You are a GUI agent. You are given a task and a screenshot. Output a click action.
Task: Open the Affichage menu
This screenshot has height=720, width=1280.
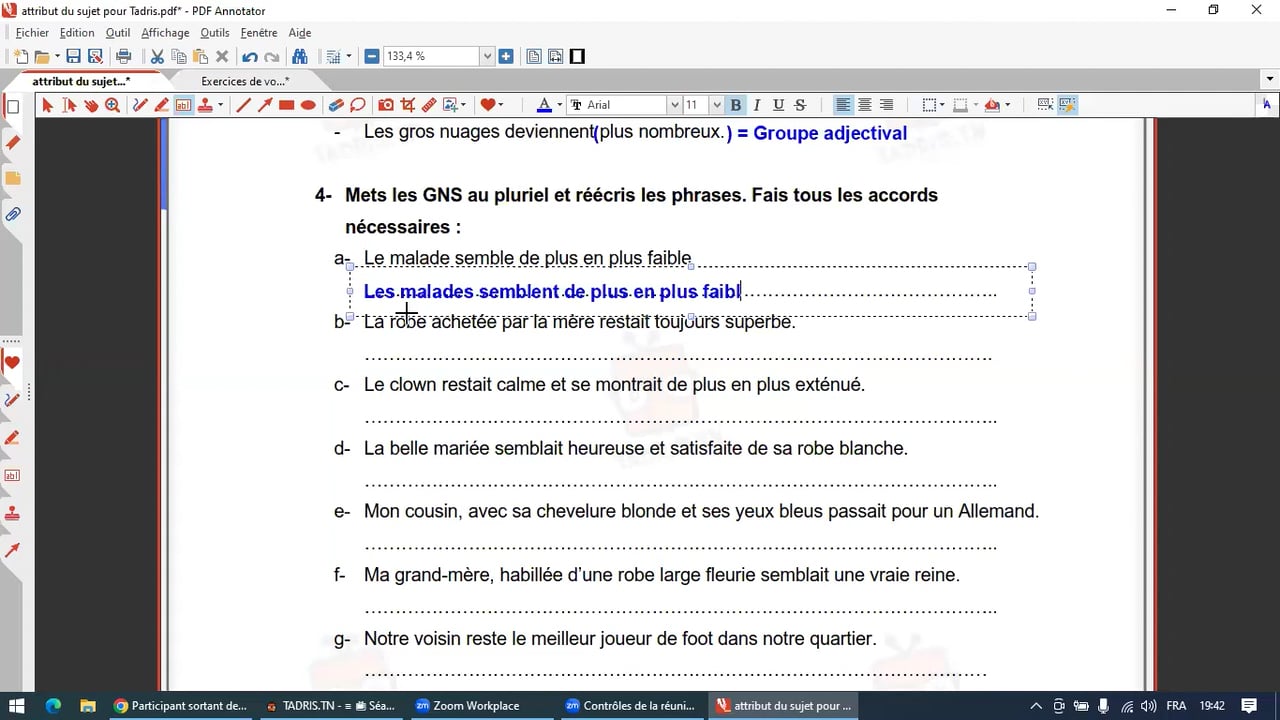coord(165,33)
